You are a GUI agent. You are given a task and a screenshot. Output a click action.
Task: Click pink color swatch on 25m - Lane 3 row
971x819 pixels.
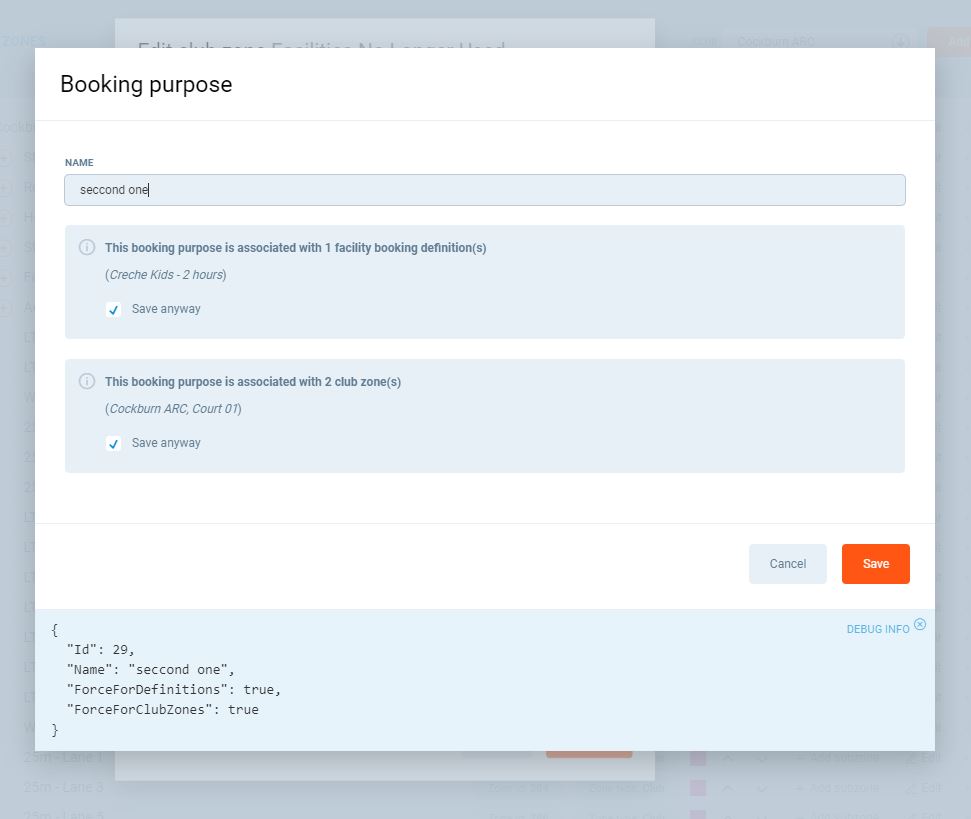[698, 788]
